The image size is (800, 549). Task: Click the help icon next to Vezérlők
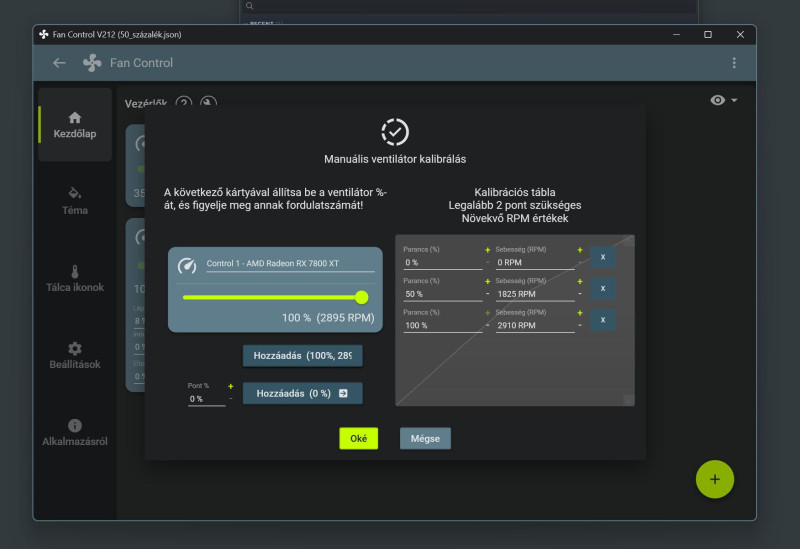pos(184,103)
